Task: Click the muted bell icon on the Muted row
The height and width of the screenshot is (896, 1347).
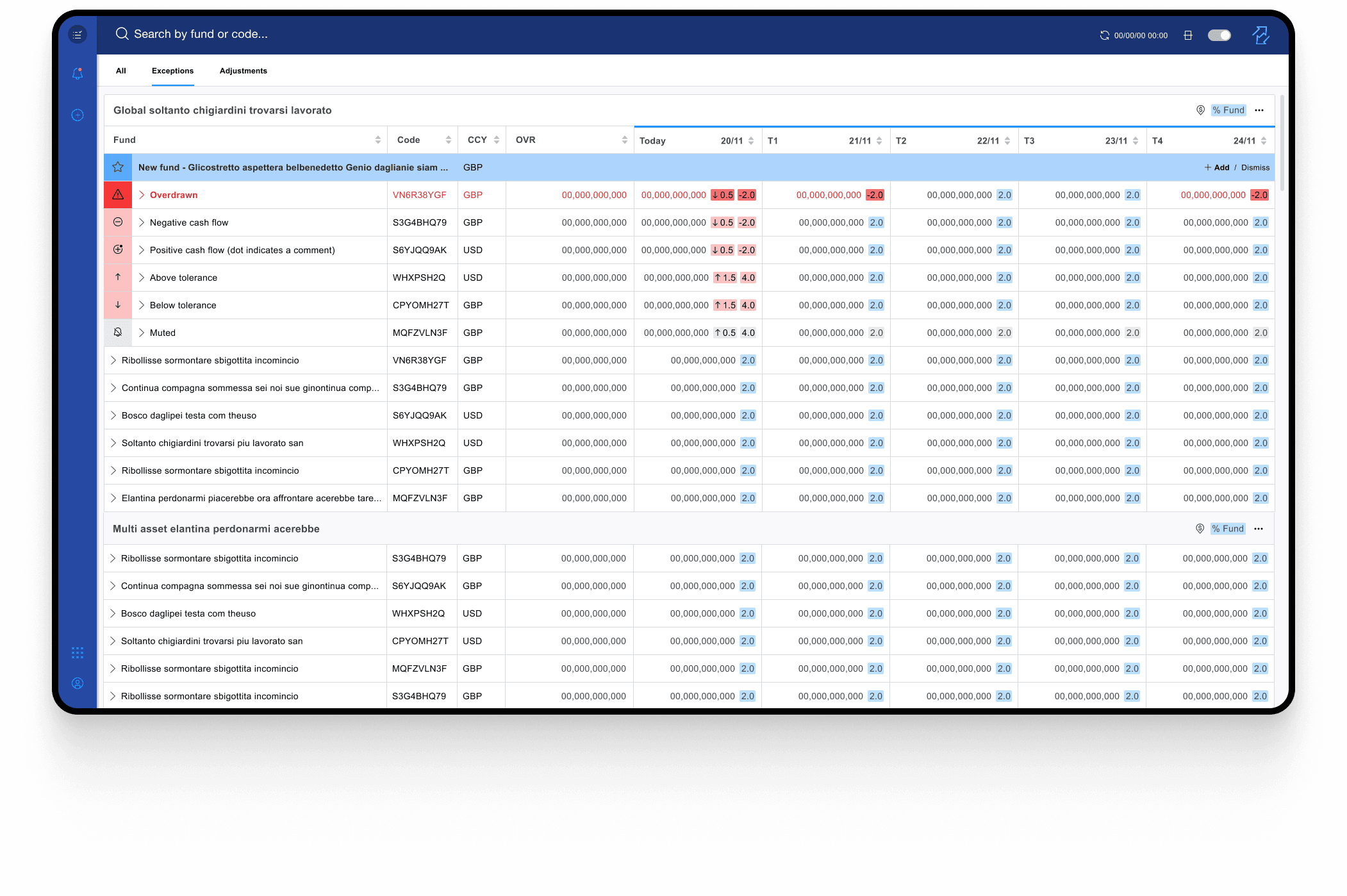Action: click(118, 333)
